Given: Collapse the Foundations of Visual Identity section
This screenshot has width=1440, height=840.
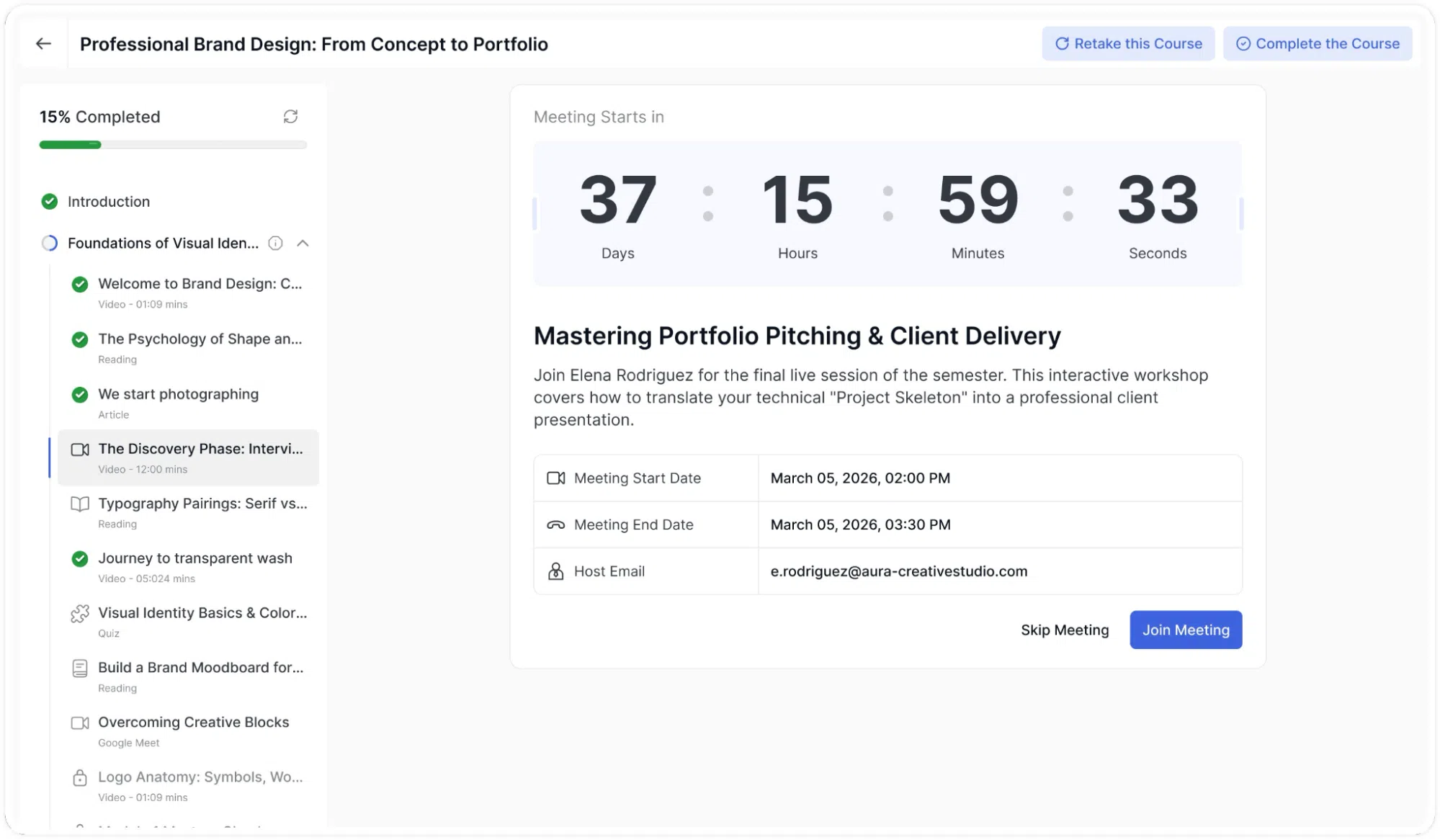Looking at the screenshot, I should 303,243.
